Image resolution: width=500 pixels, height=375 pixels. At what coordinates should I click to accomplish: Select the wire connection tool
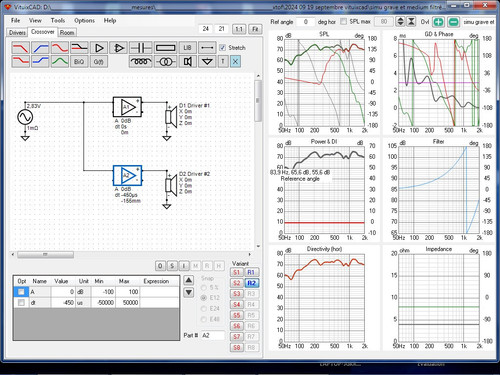pos(207,48)
